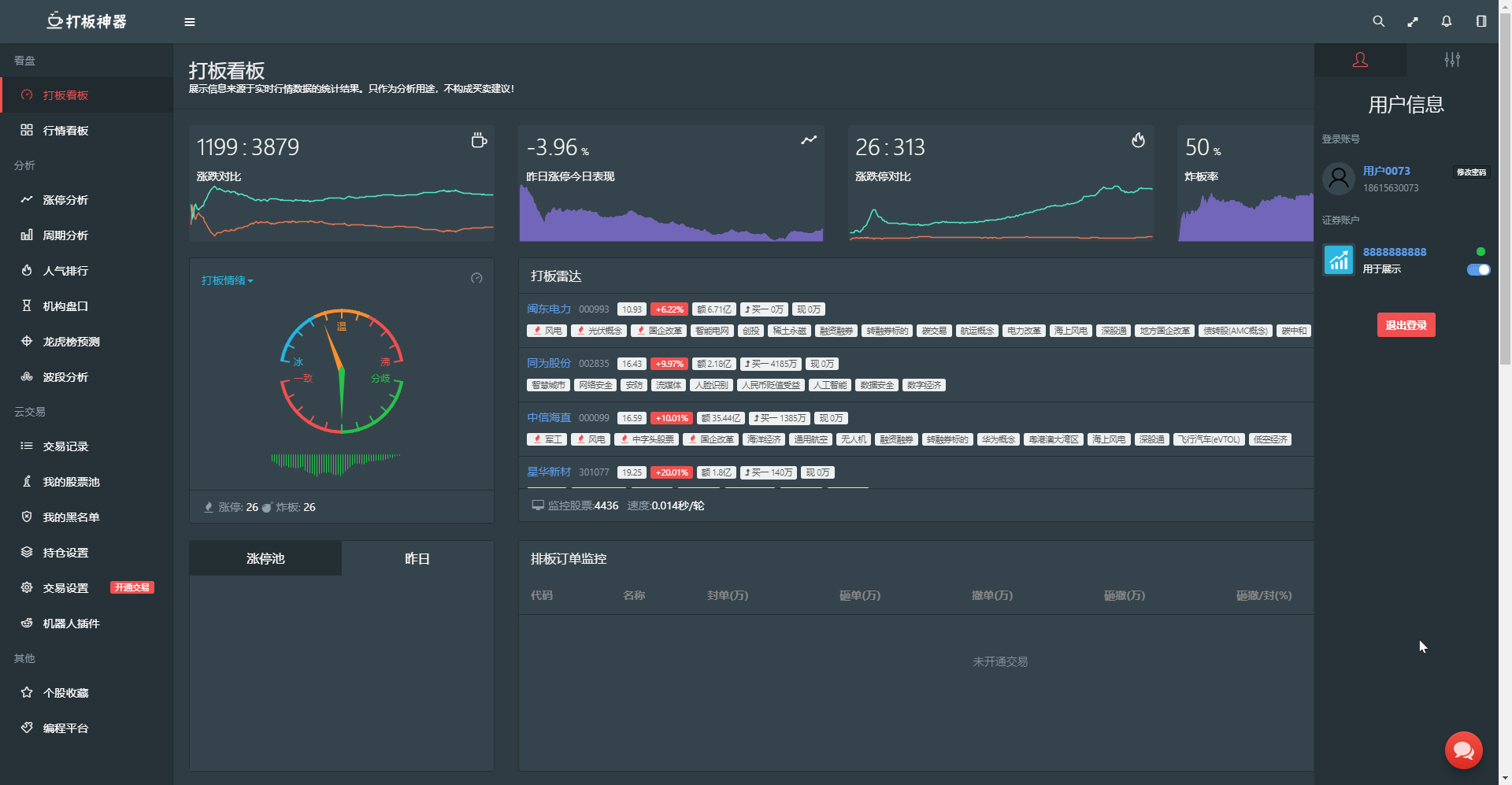Open 涨停分析 in sidebar
Viewport: 1512px width, 785px height.
pyautogui.click(x=87, y=200)
